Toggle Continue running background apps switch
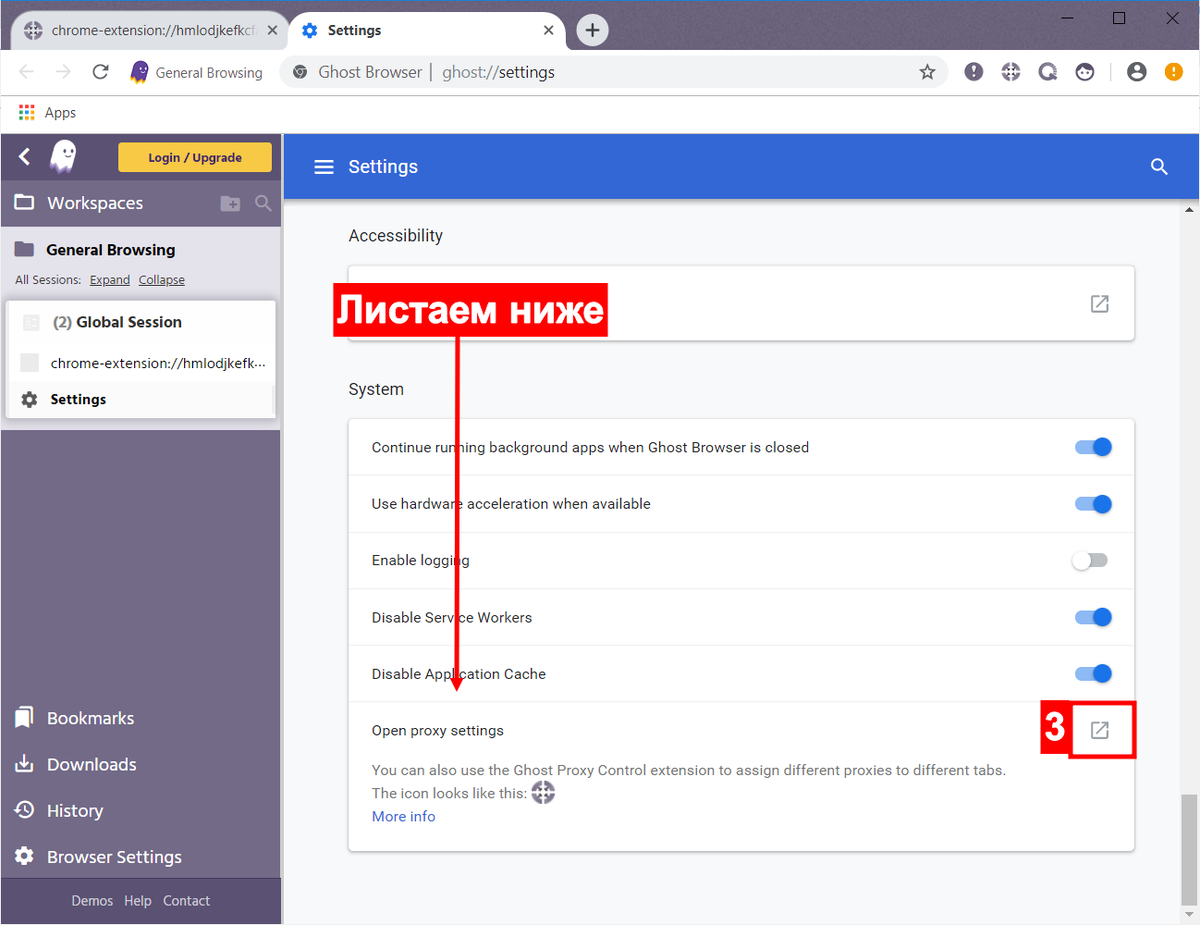 coord(1093,447)
